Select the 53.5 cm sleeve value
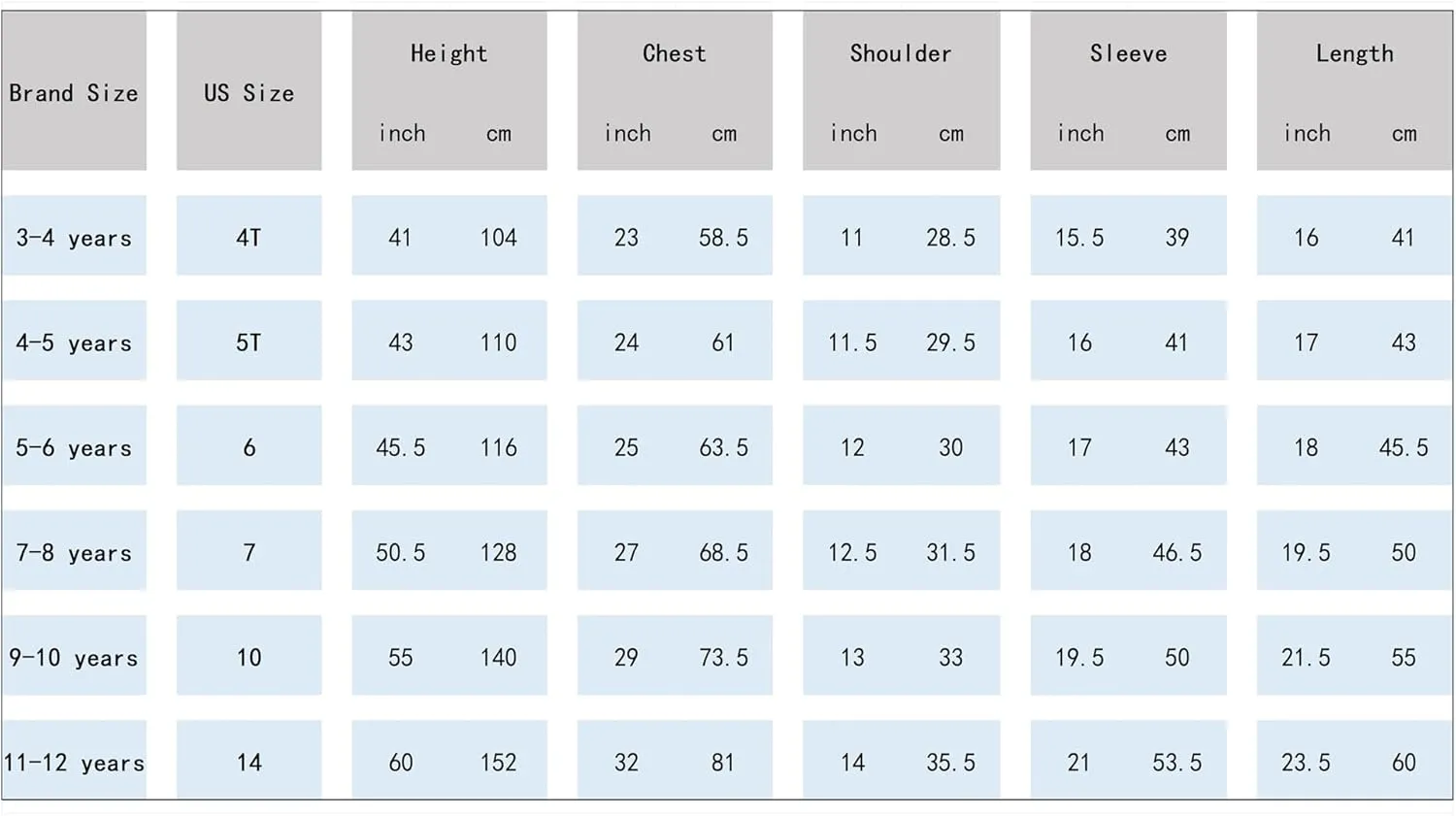The image size is (1456, 816). 1177,763
